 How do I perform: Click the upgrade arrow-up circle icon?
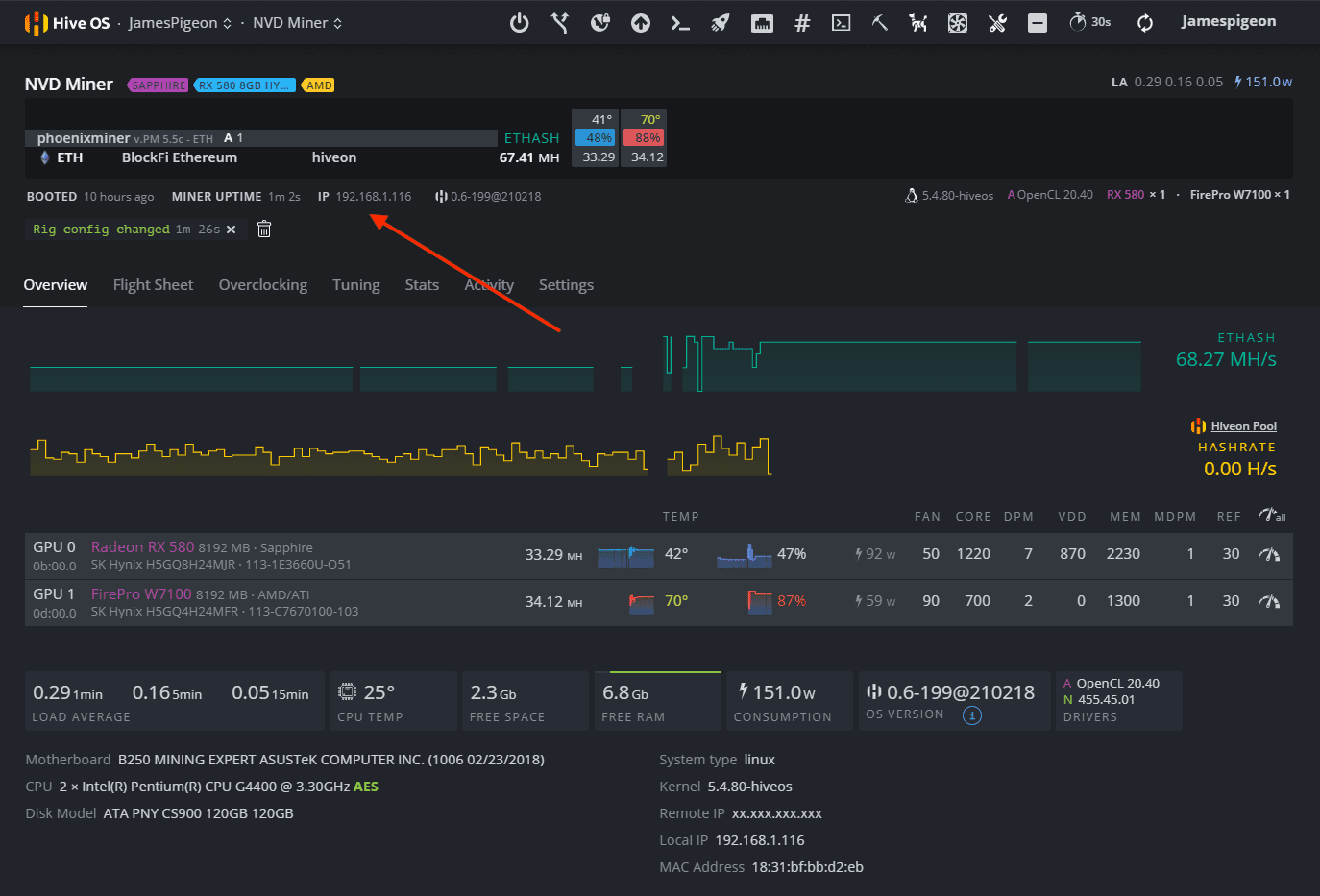click(x=640, y=23)
